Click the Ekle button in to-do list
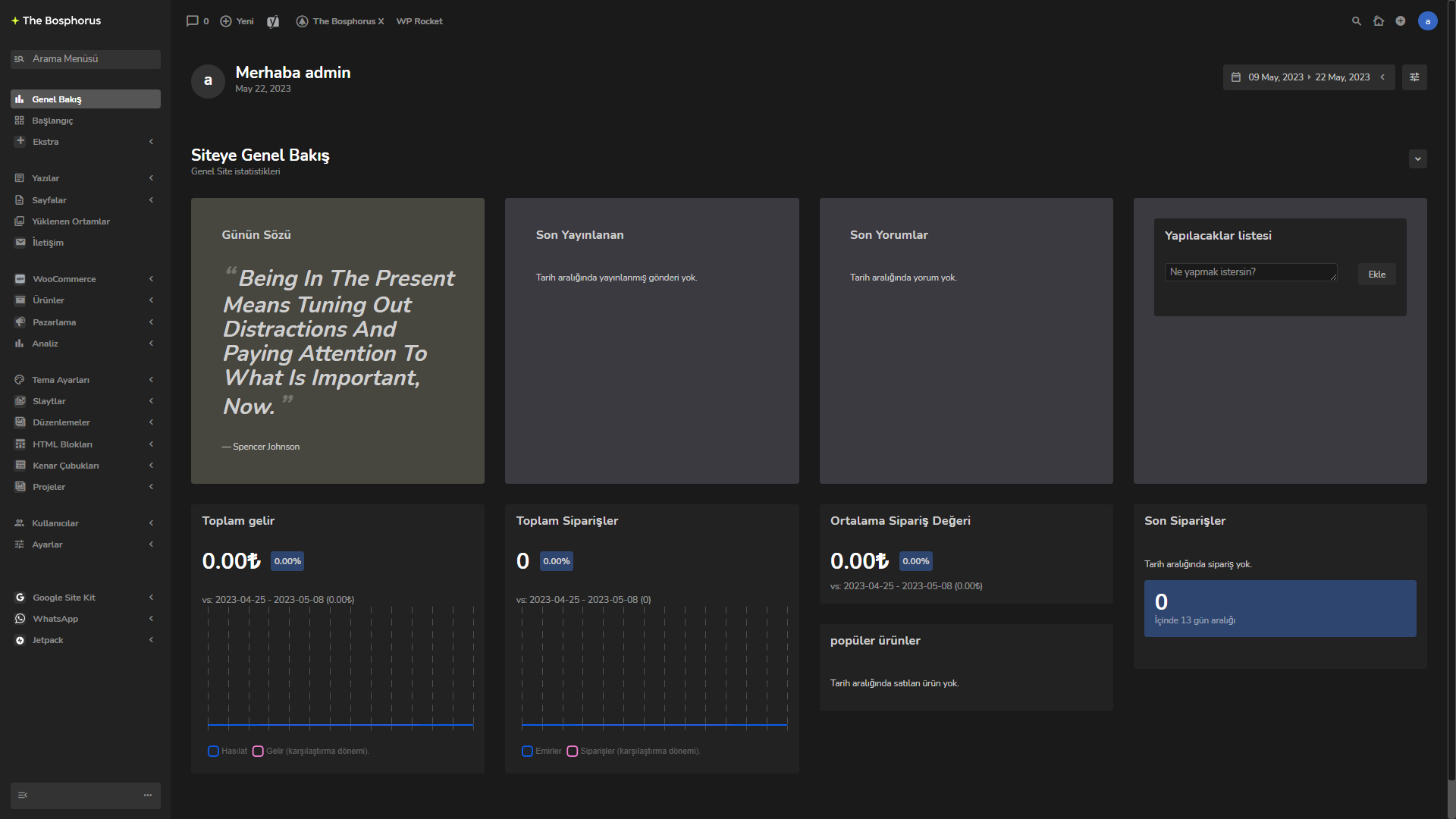This screenshot has width=1456, height=819. pos(1376,275)
